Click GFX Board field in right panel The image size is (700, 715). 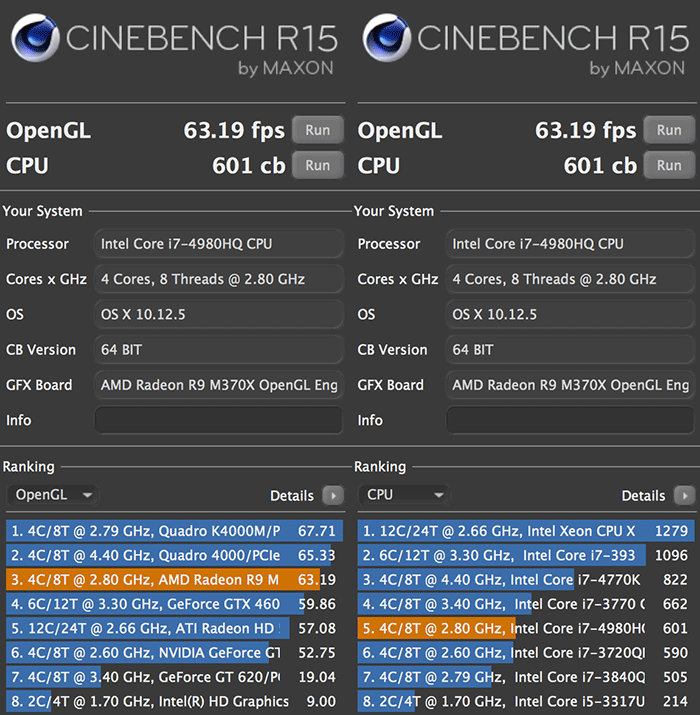click(x=570, y=385)
